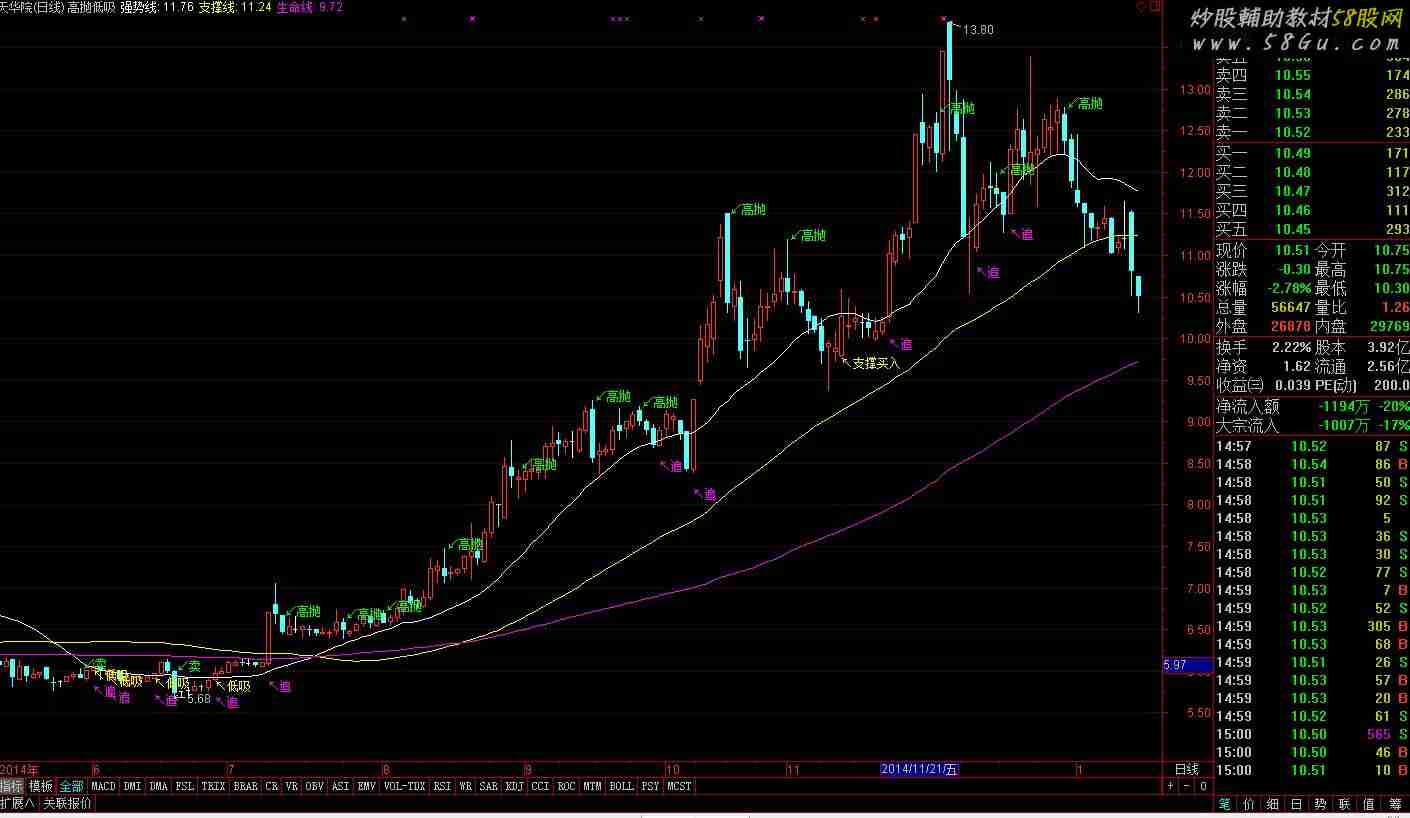
Task: Select the FSL indicator tab
Action: [185, 786]
